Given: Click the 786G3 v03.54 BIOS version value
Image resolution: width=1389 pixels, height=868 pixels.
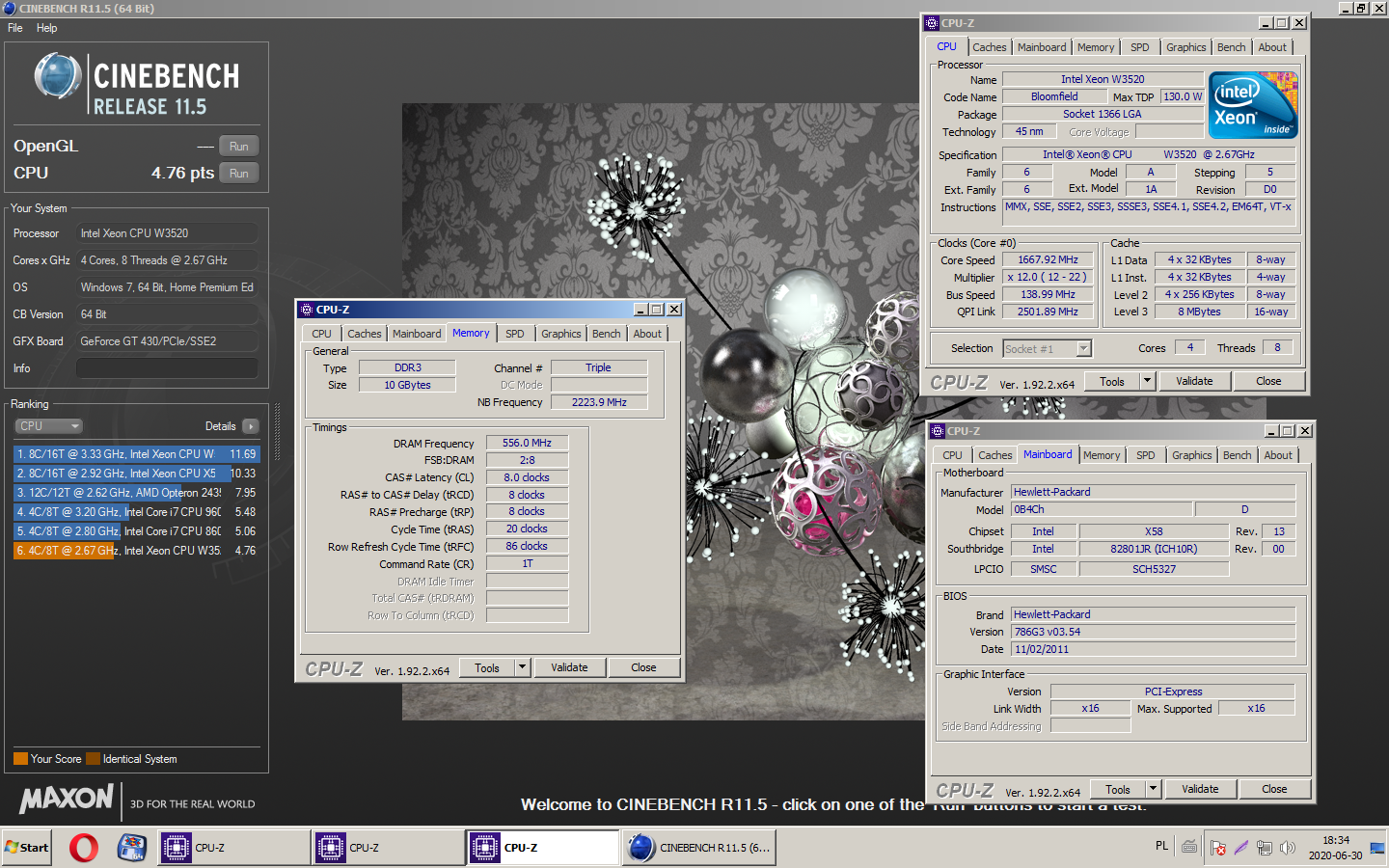Looking at the screenshot, I should 1153,632.
